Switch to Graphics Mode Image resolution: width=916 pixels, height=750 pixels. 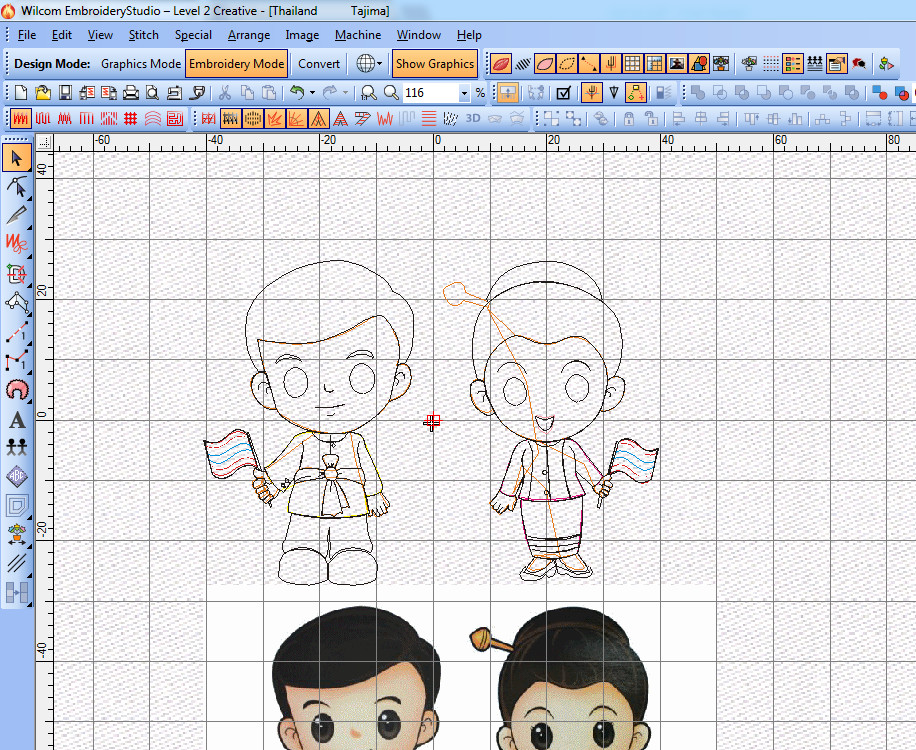point(141,64)
